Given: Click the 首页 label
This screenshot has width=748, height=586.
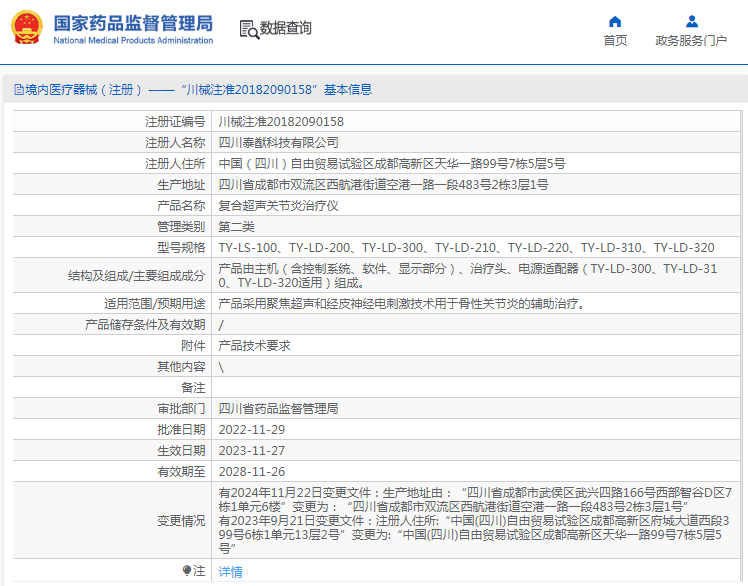Looking at the screenshot, I should pyautogui.click(x=615, y=41).
